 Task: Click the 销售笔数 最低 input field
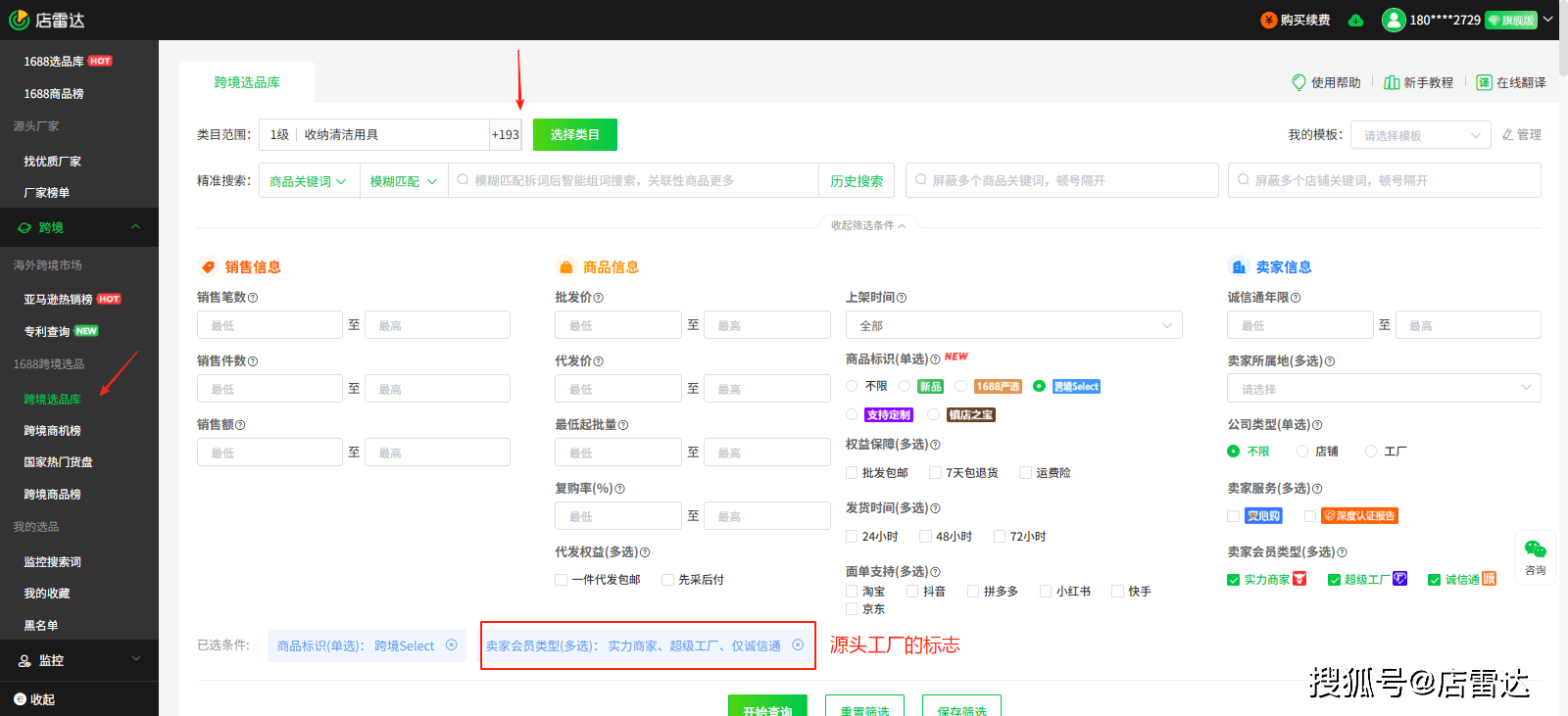pos(269,325)
